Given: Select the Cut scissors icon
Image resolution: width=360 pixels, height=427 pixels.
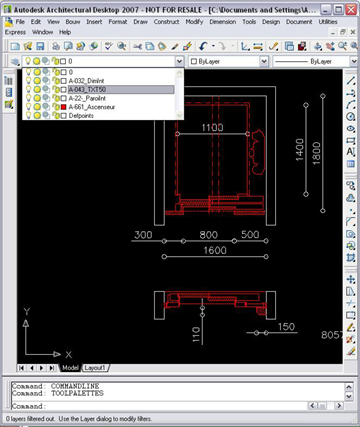Looking at the screenshot, I should (x=137, y=46).
